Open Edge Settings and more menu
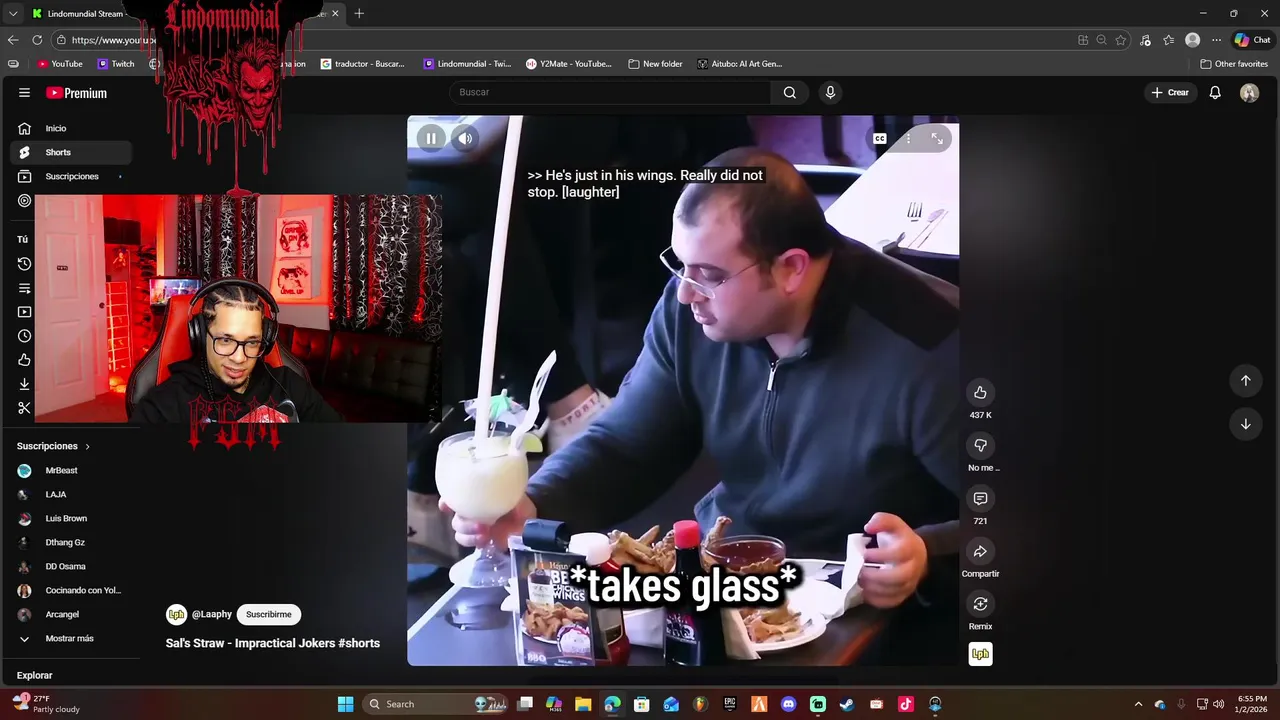Image resolution: width=1280 pixels, height=720 pixels. [x=1216, y=40]
